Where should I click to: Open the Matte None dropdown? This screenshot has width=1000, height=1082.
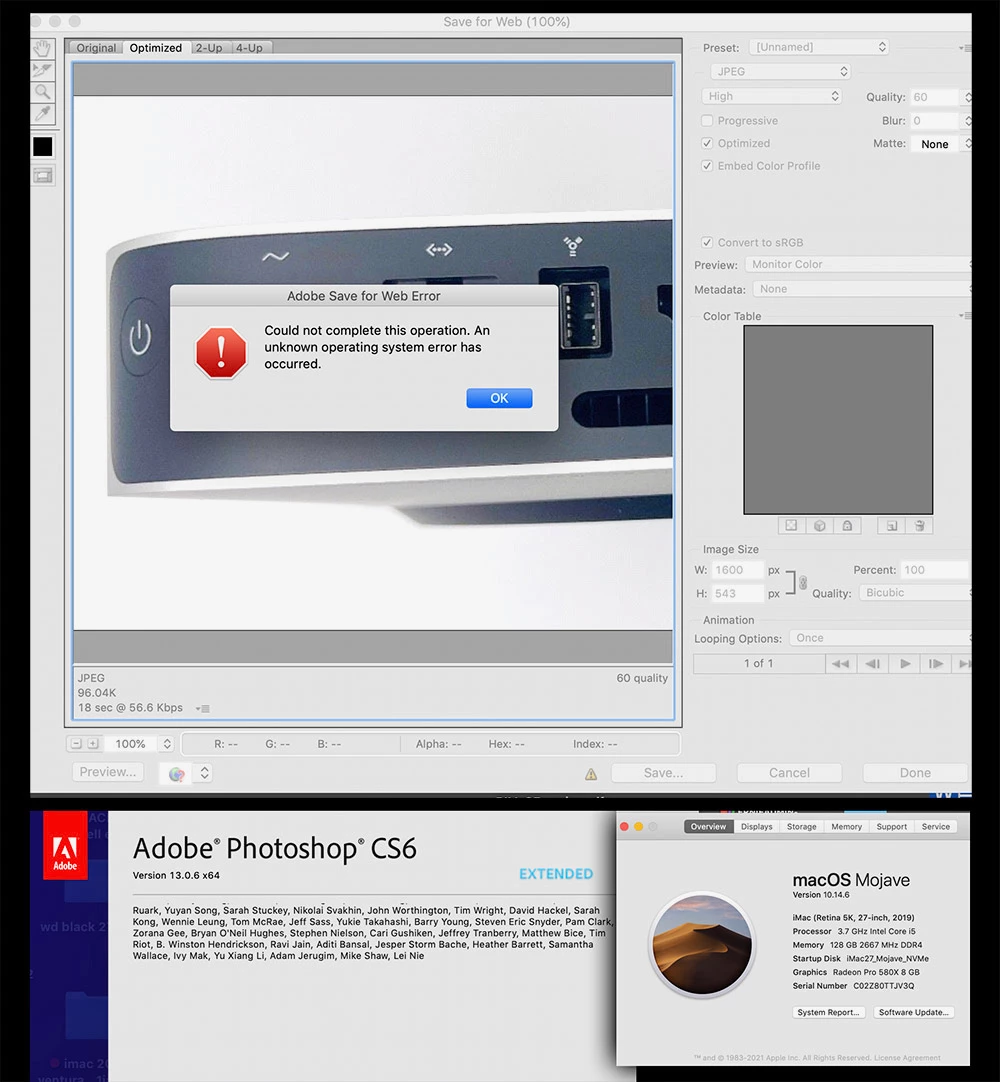point(942,144)
